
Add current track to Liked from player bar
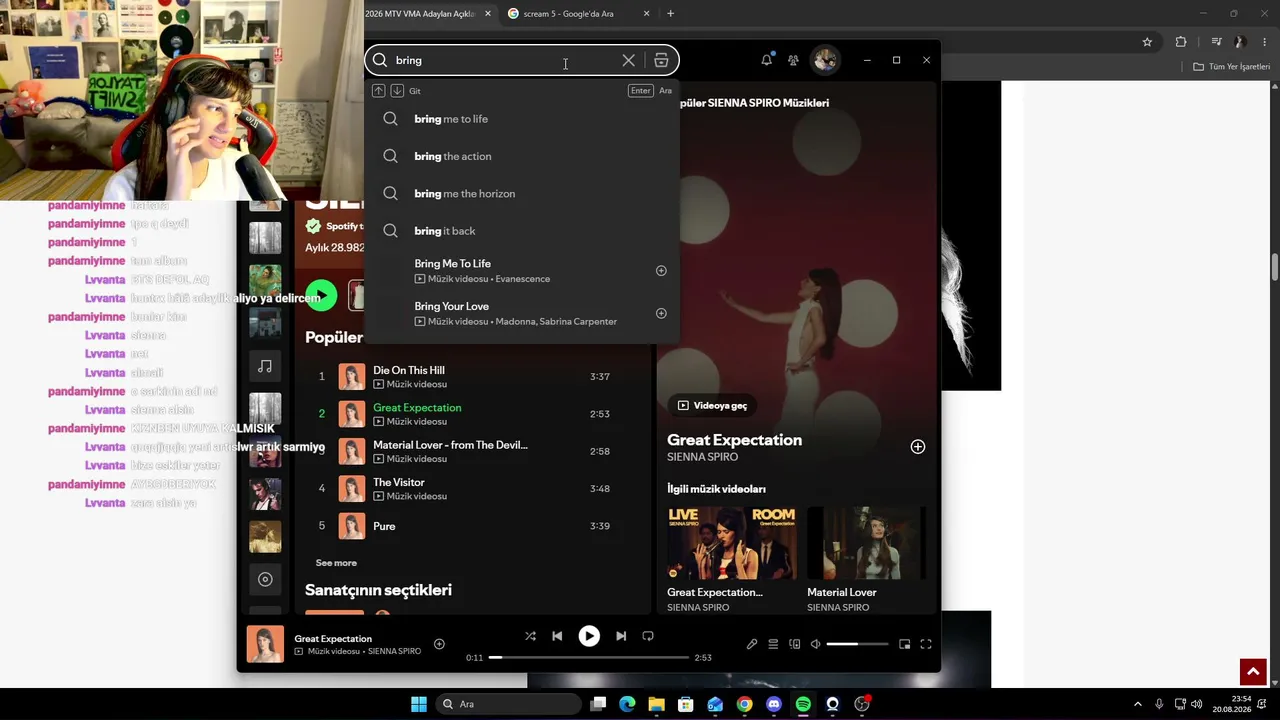point(439,644)
